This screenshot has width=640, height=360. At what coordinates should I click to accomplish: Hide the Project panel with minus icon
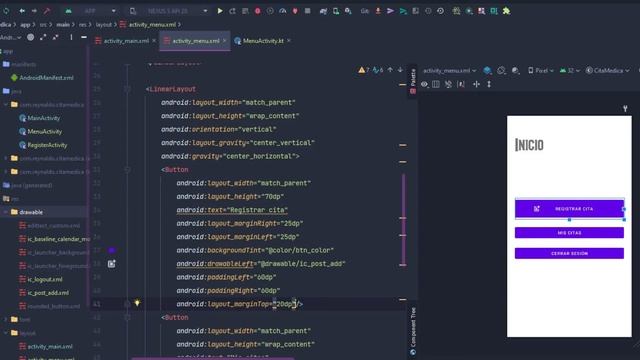click(x=84, y=37)
